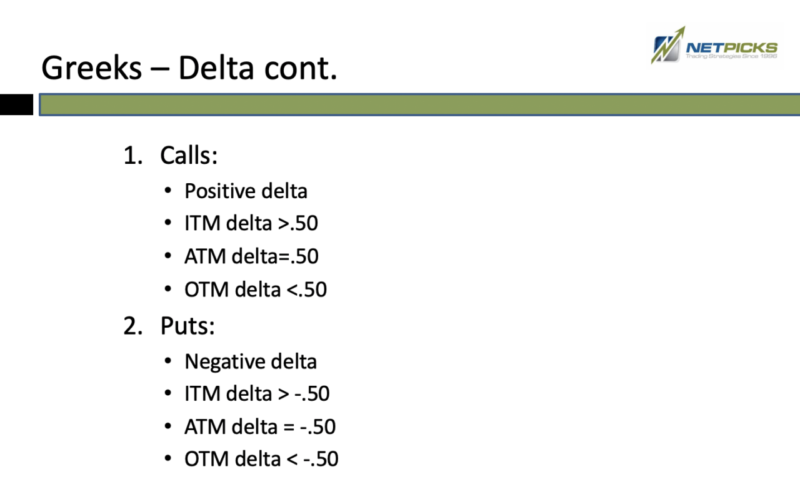The image size is (800, 494).
Task: Click the ATM delta = -.50 line
Action: point(260,427)
